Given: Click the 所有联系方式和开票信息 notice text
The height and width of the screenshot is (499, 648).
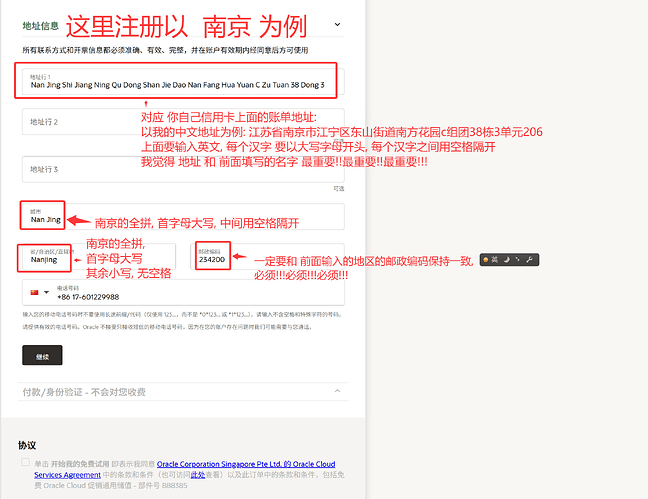Looking at the screenshot, I should [165, 50].
